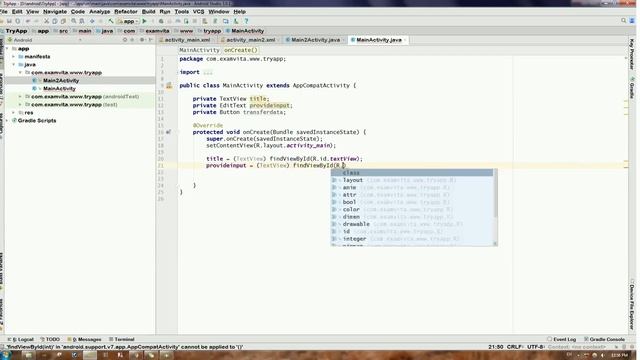Switch to the activity_main.xml tab

point(187,40)
